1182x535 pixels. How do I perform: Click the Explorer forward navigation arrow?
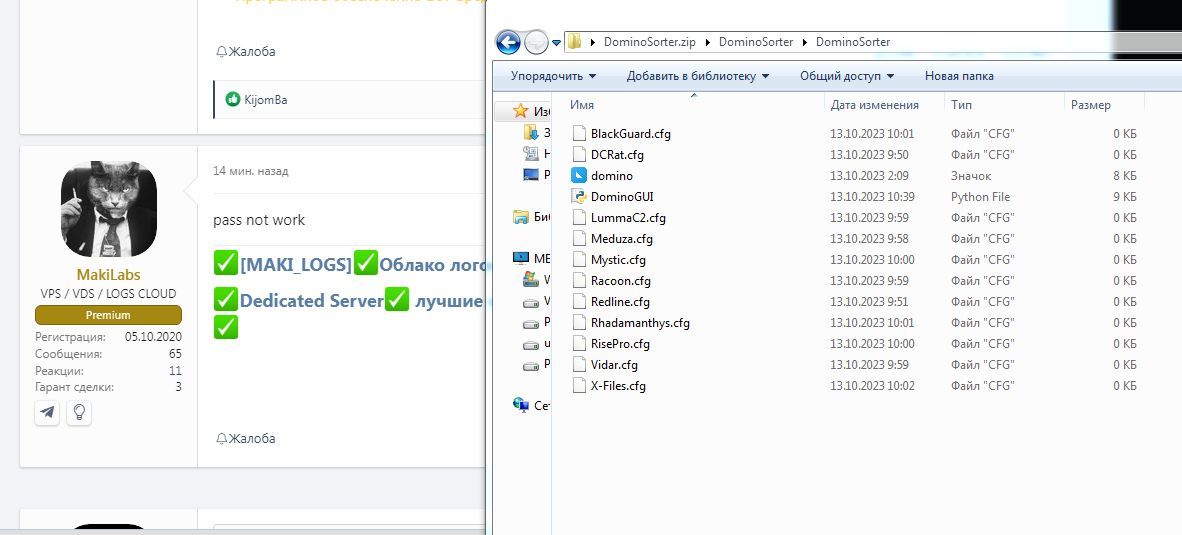tap(535, 42)
